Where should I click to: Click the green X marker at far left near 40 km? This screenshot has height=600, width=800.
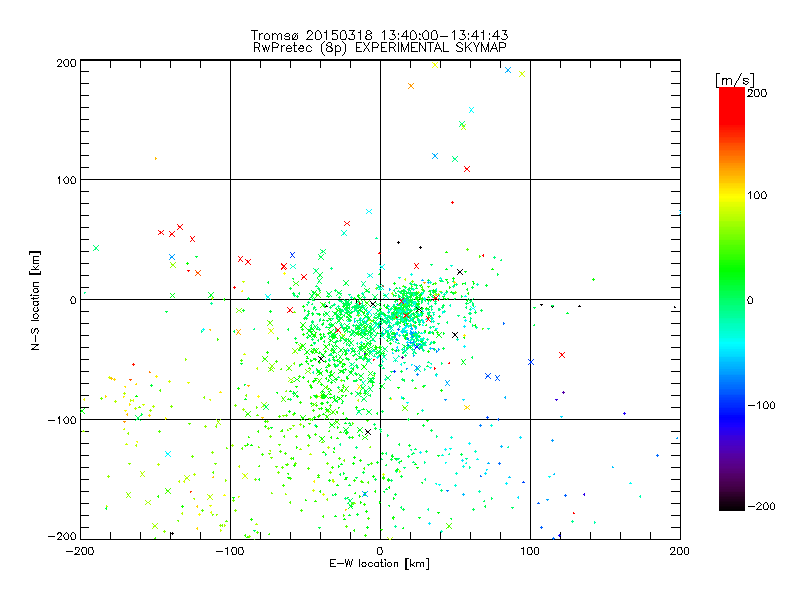(96, 248)
